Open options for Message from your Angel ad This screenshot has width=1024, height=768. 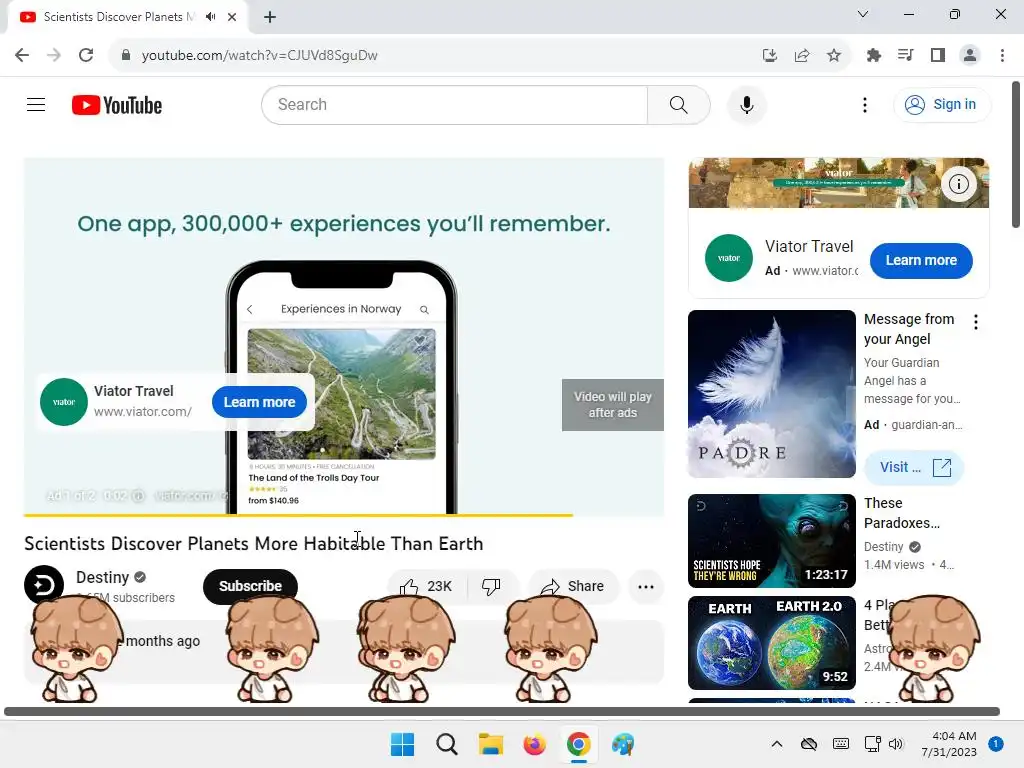coord(976,322)
